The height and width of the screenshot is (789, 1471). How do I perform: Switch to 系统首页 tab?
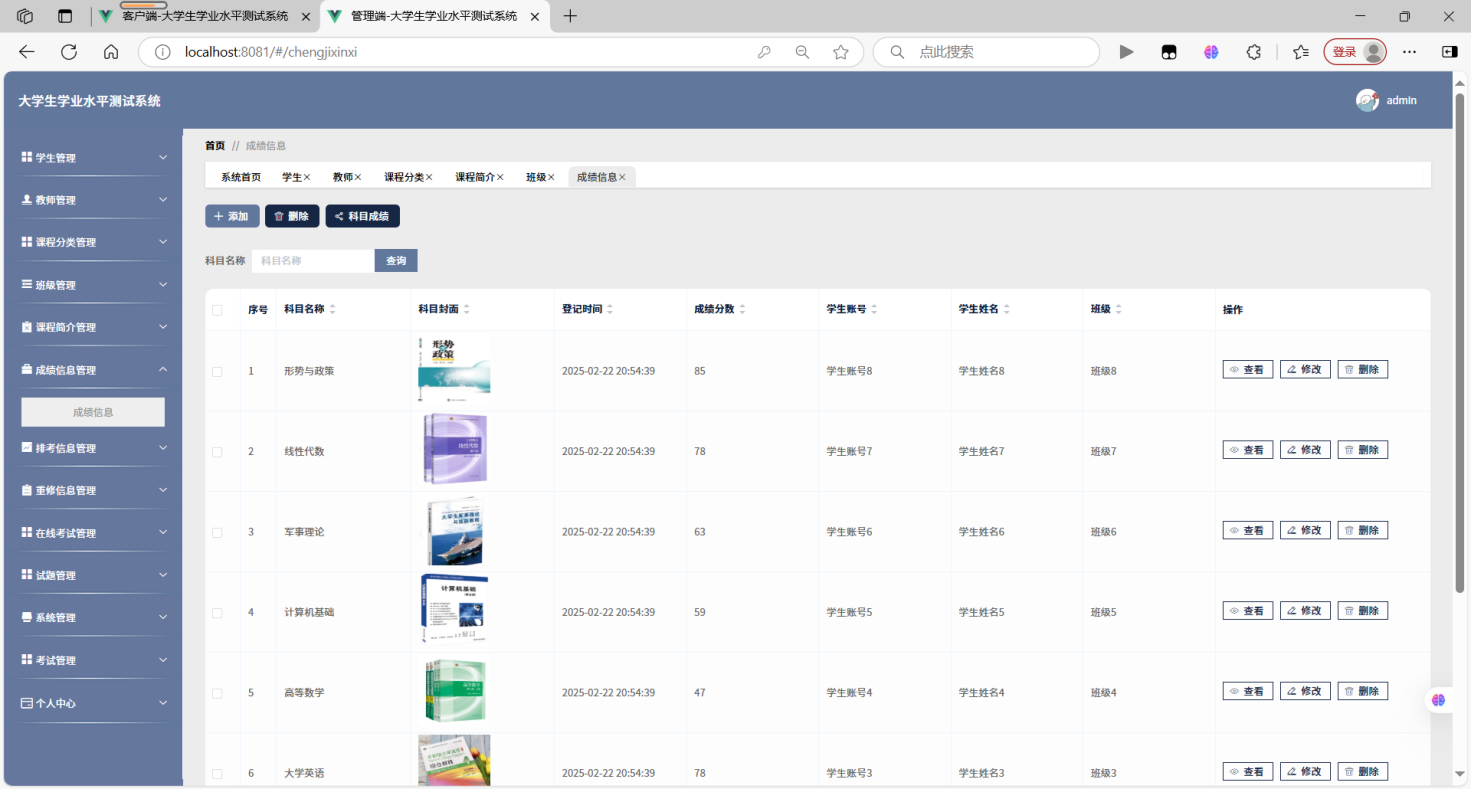point(241,177)
